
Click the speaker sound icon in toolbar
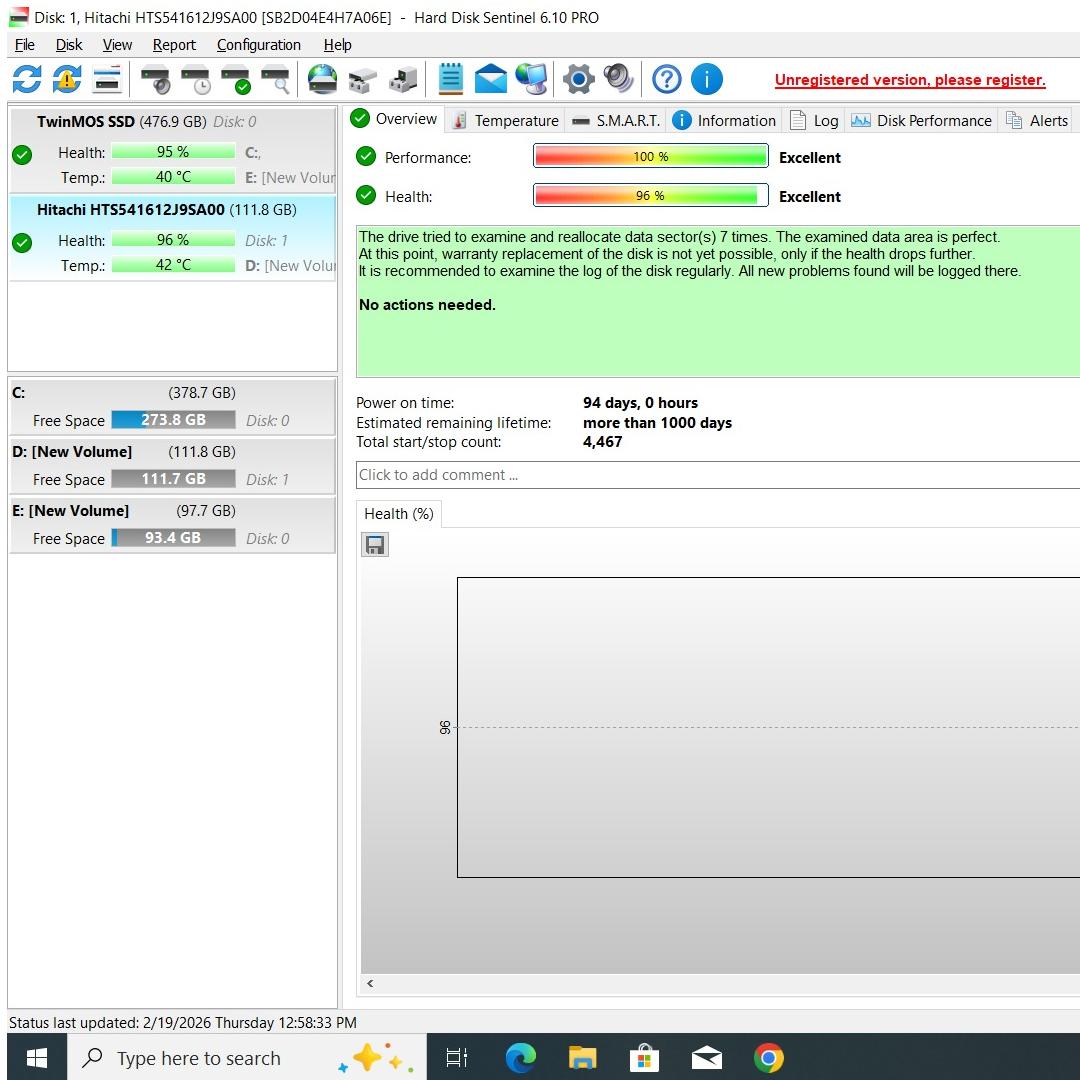pyautogui.click(x=618, y=79)
